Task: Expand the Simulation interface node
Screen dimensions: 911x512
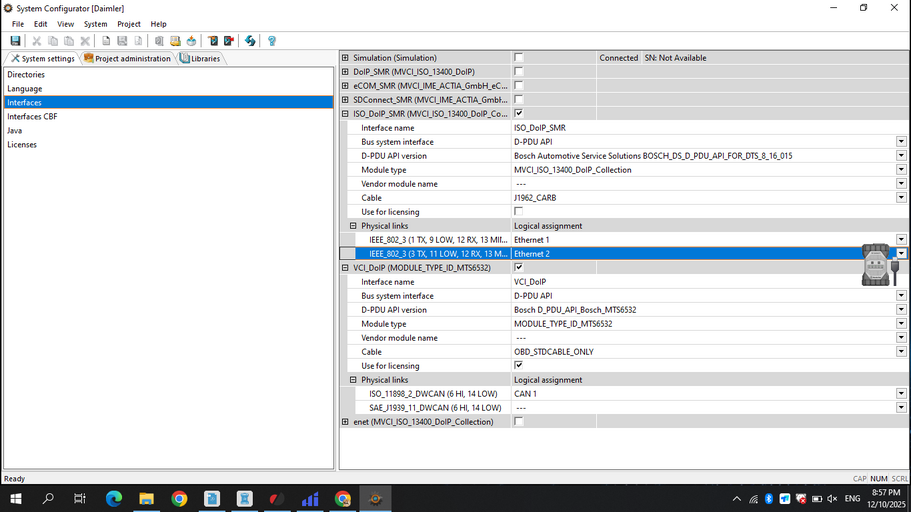Action: [345, 58]
